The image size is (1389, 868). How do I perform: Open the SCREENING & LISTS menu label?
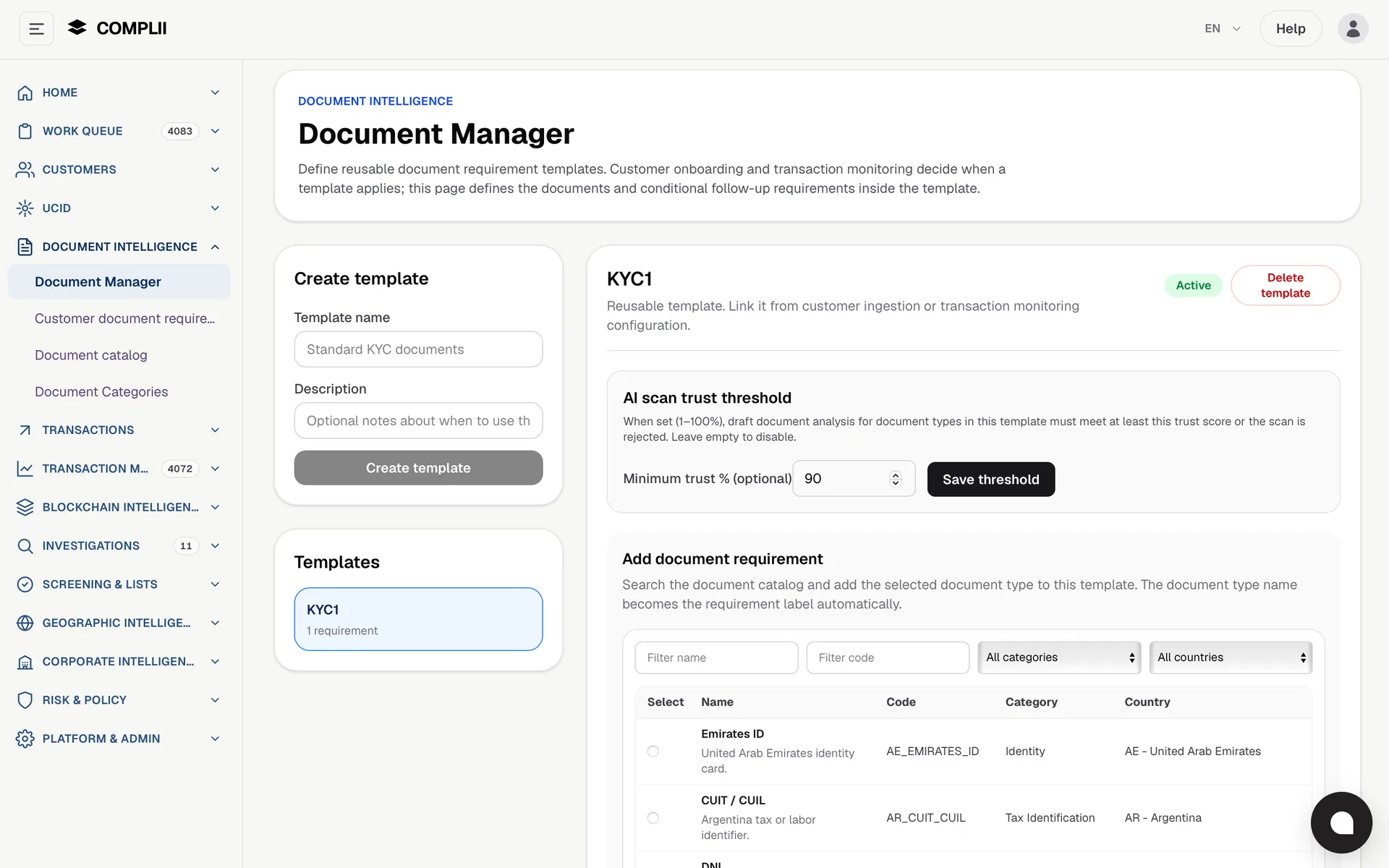click(x=100, y=584)
